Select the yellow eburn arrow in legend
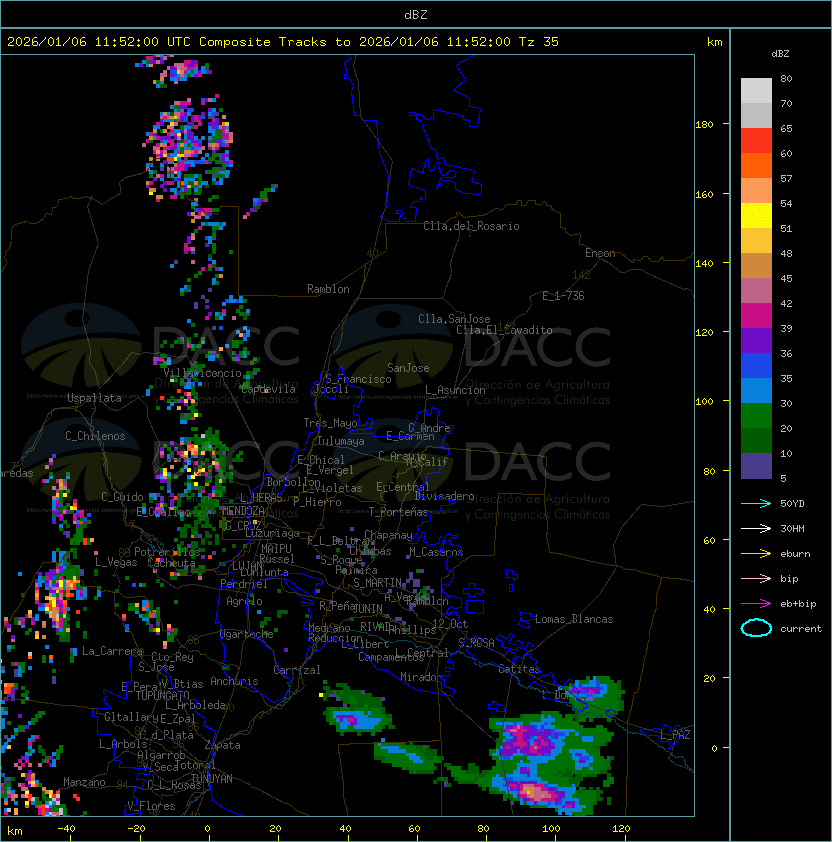The image size is (832, 842). pyautogui.click(x=756, y=554)
